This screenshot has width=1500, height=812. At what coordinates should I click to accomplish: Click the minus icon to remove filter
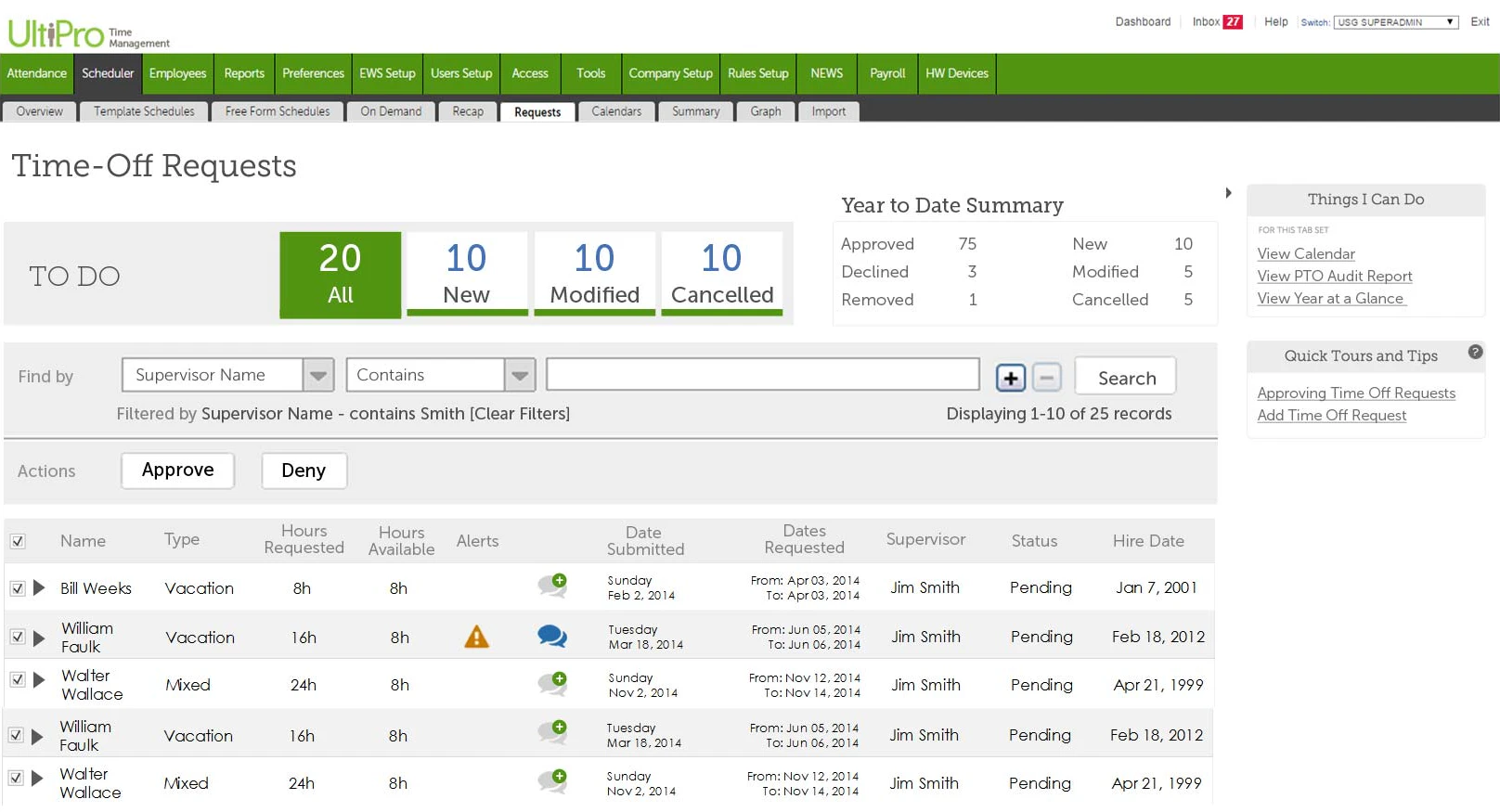point(1046,378)
